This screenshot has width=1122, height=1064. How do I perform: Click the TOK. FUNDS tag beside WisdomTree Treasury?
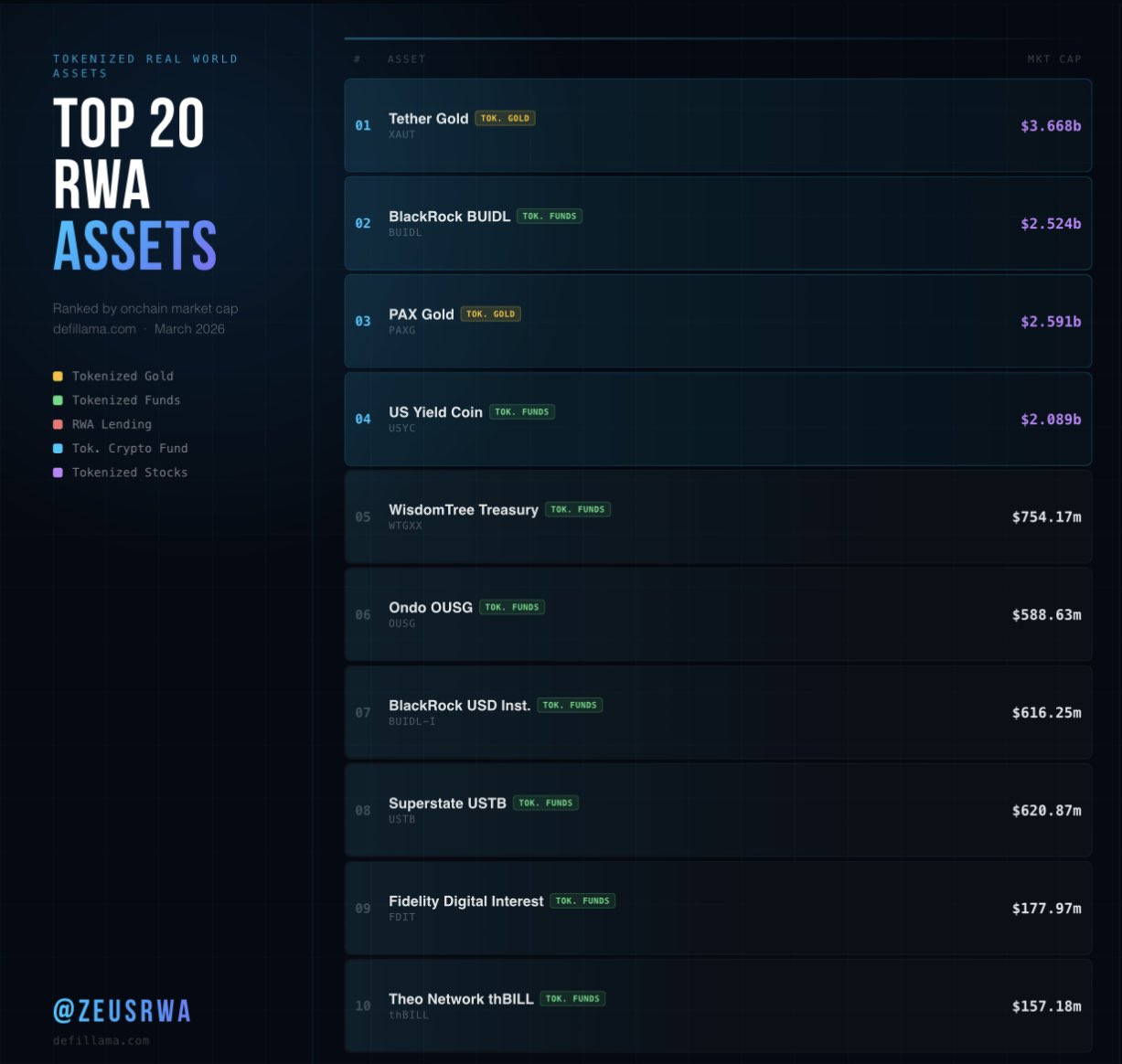(x=578, y=509)
